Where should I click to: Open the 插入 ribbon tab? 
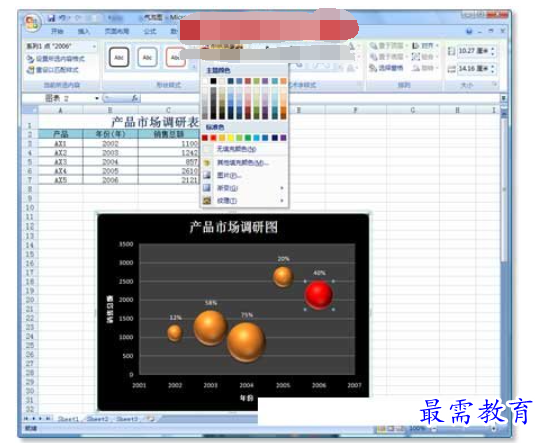pos(83,31)
